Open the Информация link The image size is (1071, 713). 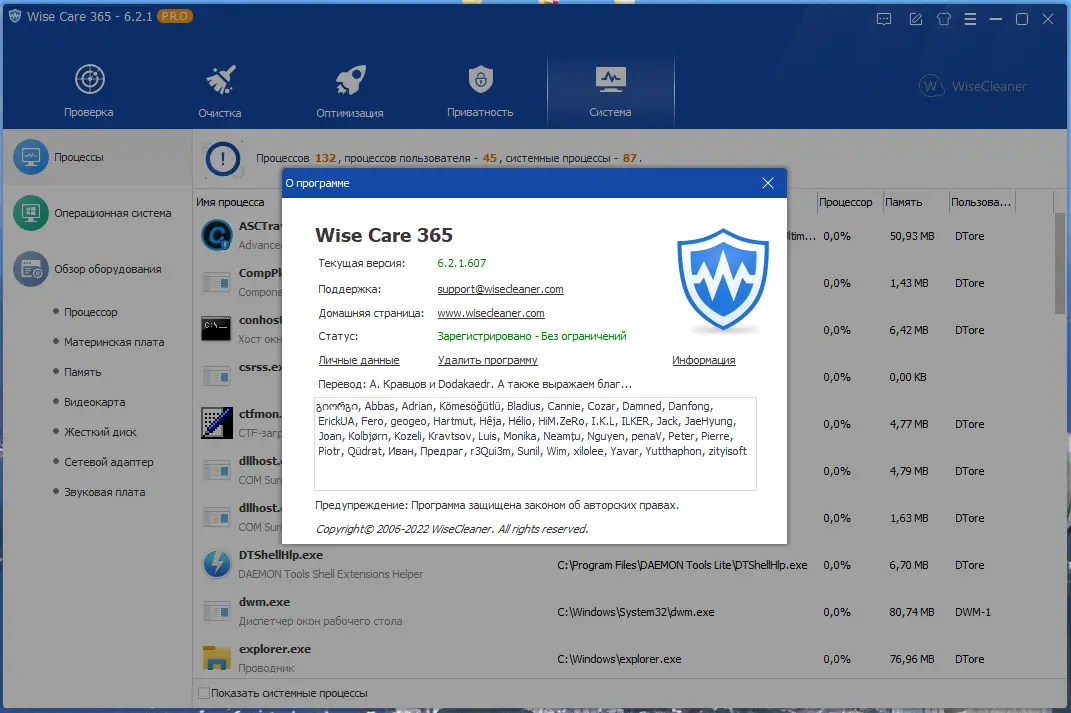click(704, 359)
